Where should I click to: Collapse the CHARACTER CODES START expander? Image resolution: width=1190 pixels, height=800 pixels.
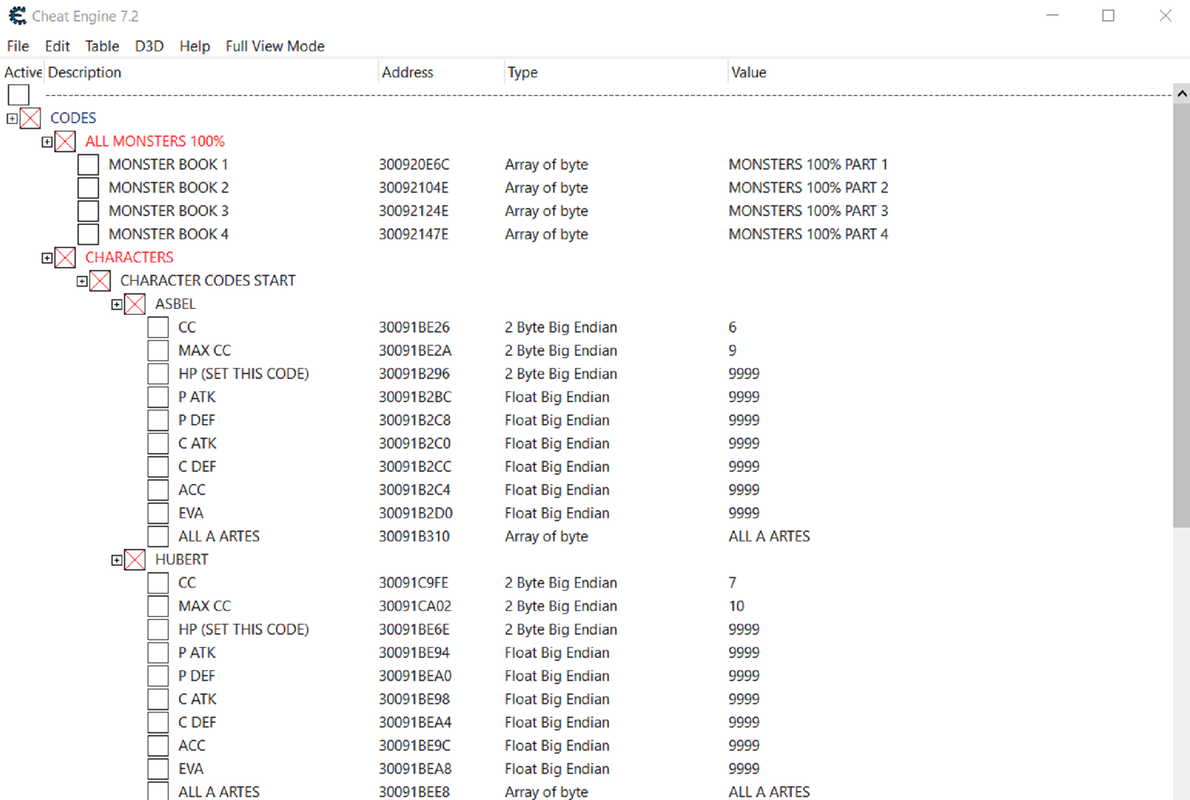[x=82, y=282]
